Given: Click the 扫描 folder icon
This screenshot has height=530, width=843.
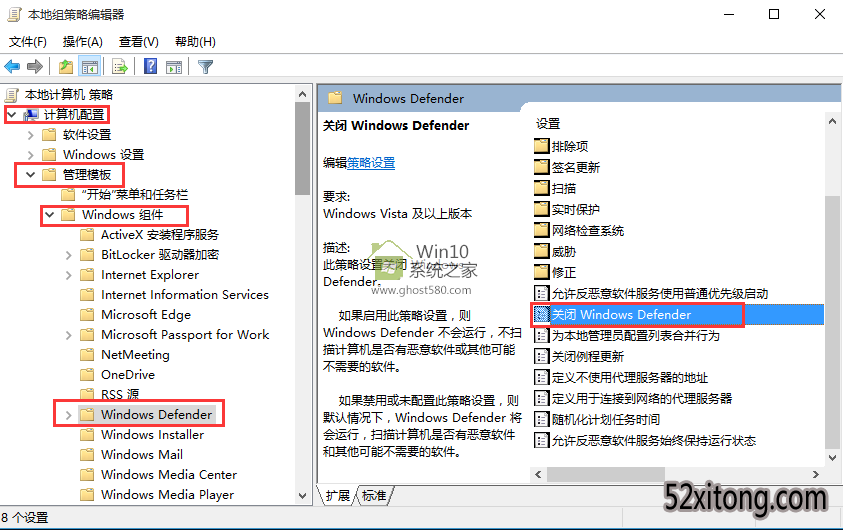Looking at the screenshot, I should coord(541,188).
